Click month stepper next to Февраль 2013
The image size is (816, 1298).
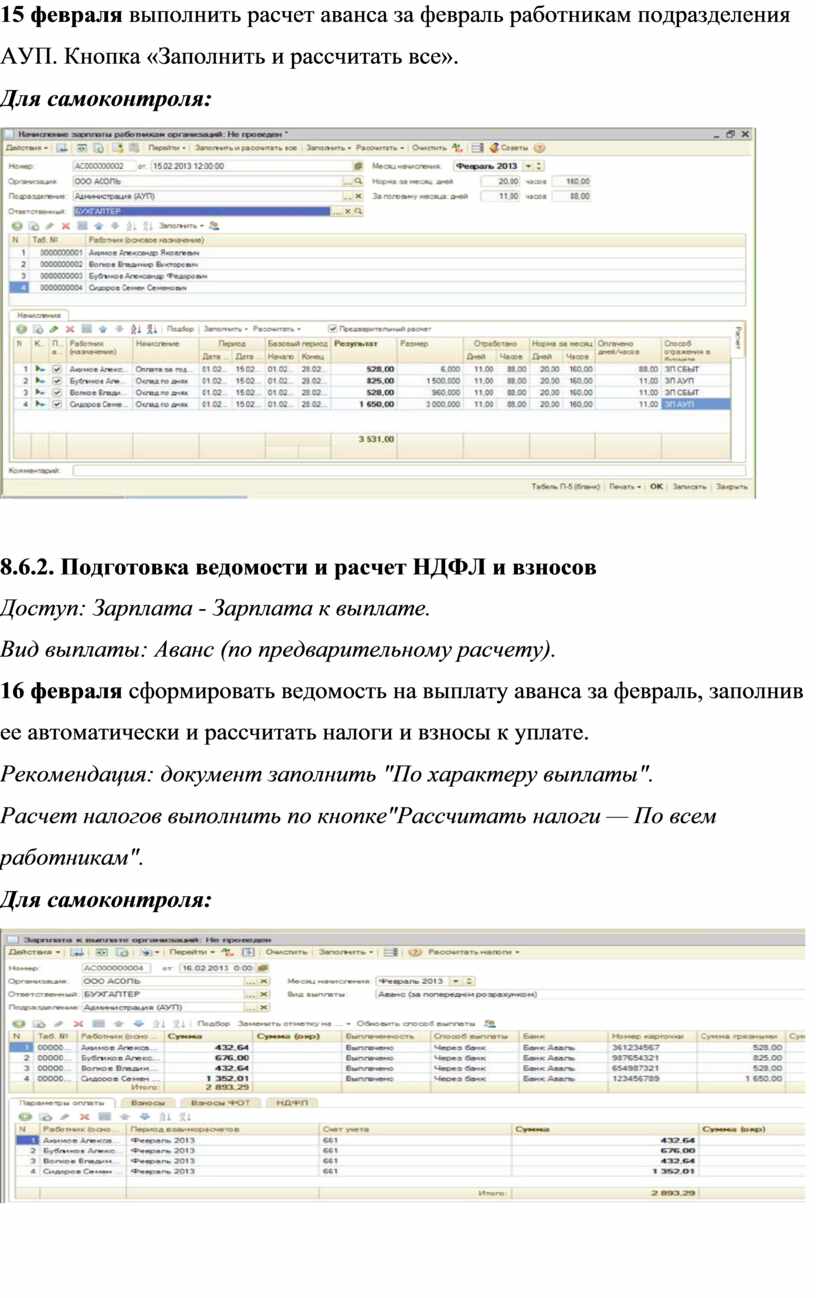pos(540,166)
